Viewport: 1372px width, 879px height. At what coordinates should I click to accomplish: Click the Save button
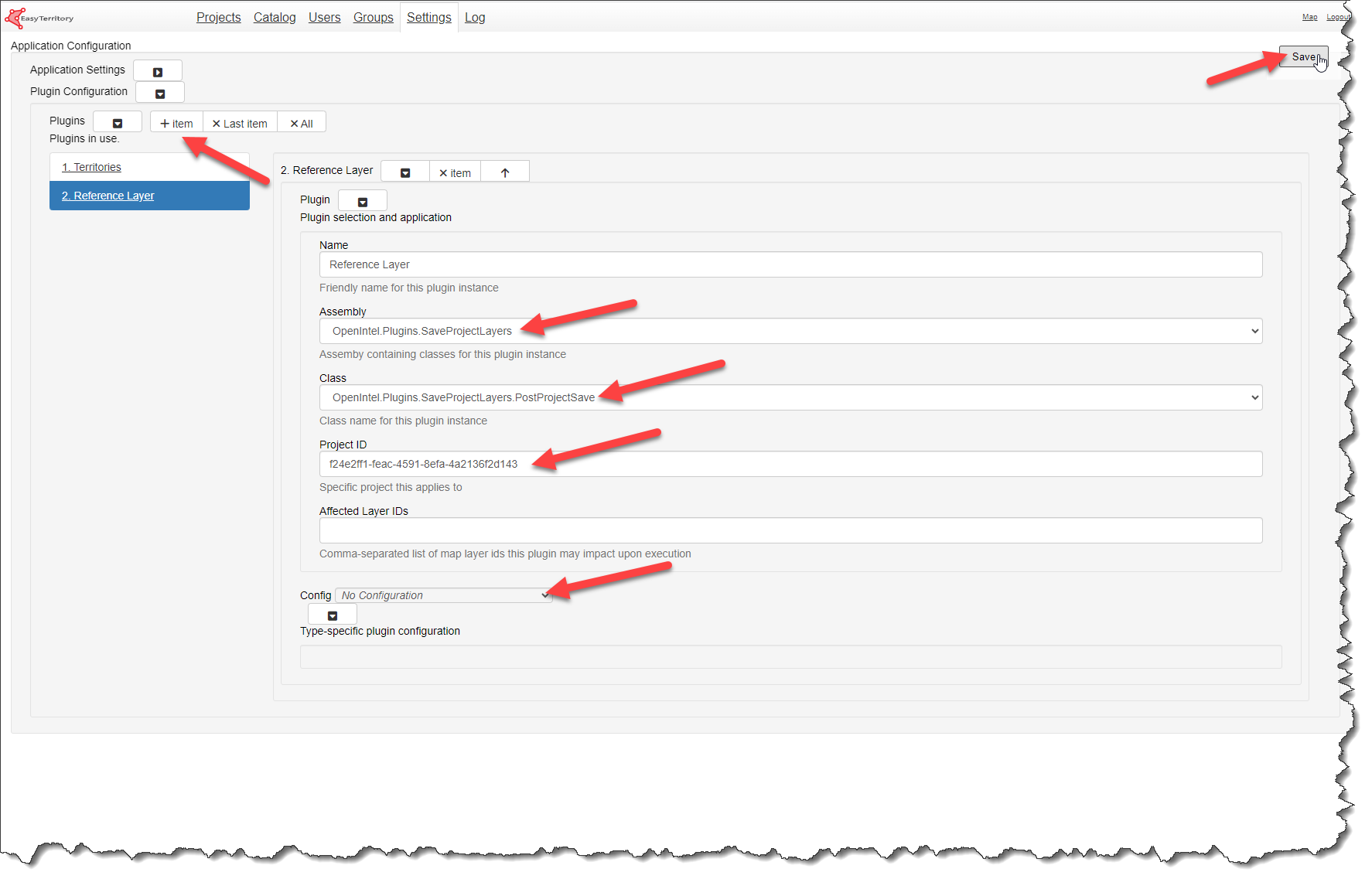click(x=1303, y=56)
